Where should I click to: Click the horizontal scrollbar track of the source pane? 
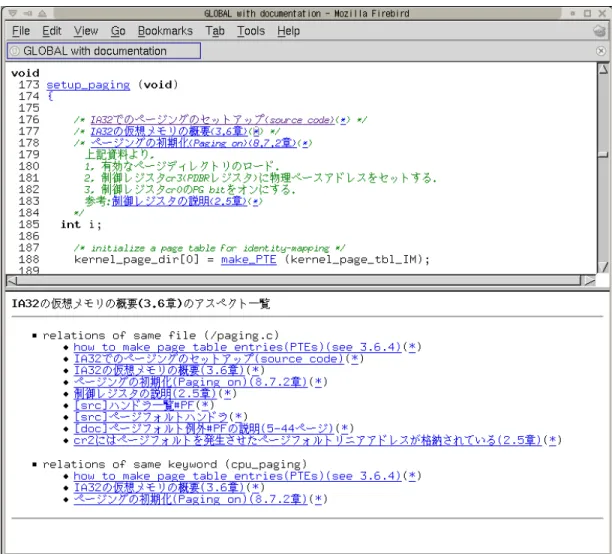click(x=299, y=280)
